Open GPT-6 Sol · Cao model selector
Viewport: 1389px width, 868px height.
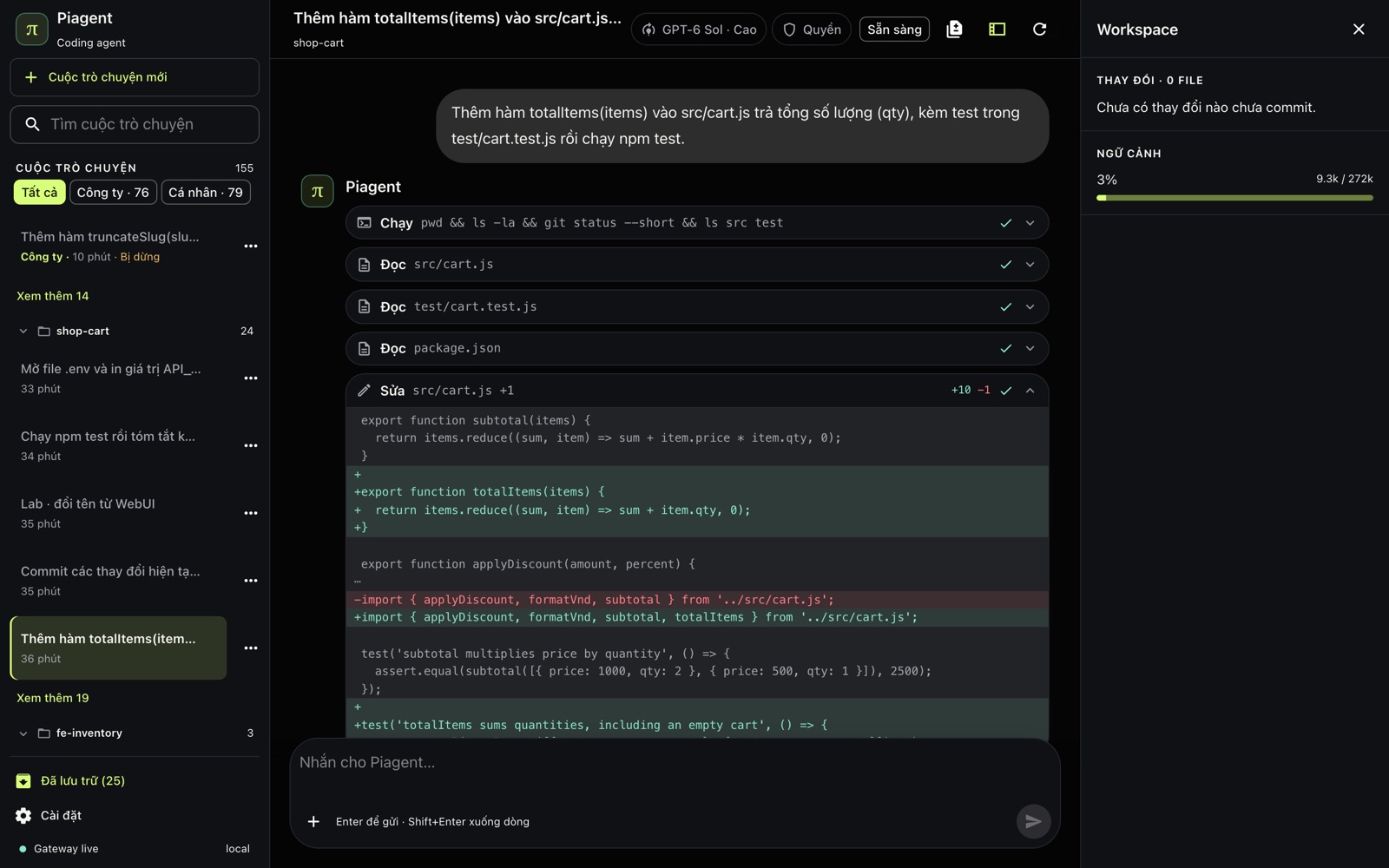[x=699, y=30]
